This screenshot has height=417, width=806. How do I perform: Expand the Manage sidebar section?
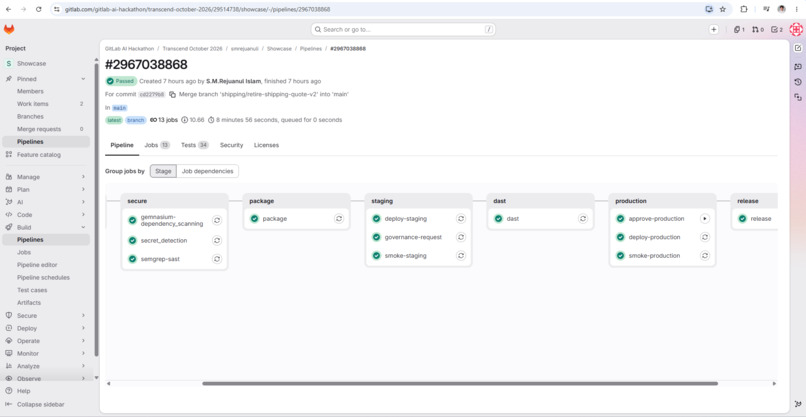83,177
